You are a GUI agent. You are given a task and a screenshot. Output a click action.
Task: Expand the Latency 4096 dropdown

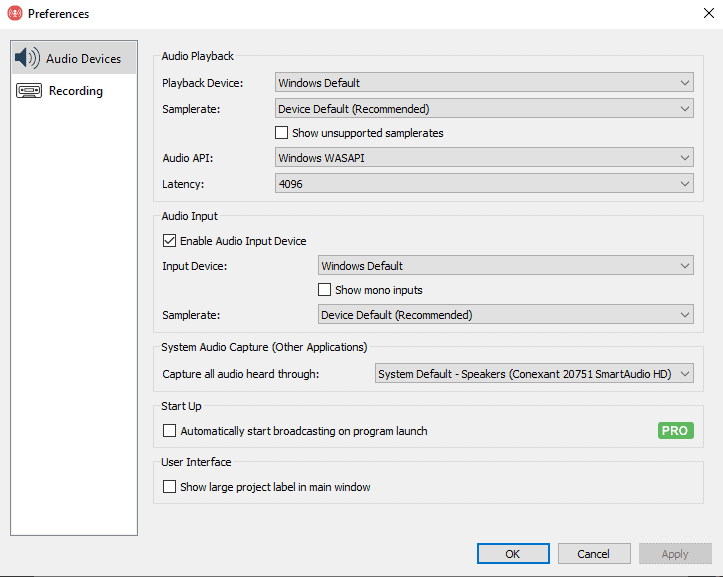pyautogui.click(x=484, y=184)
